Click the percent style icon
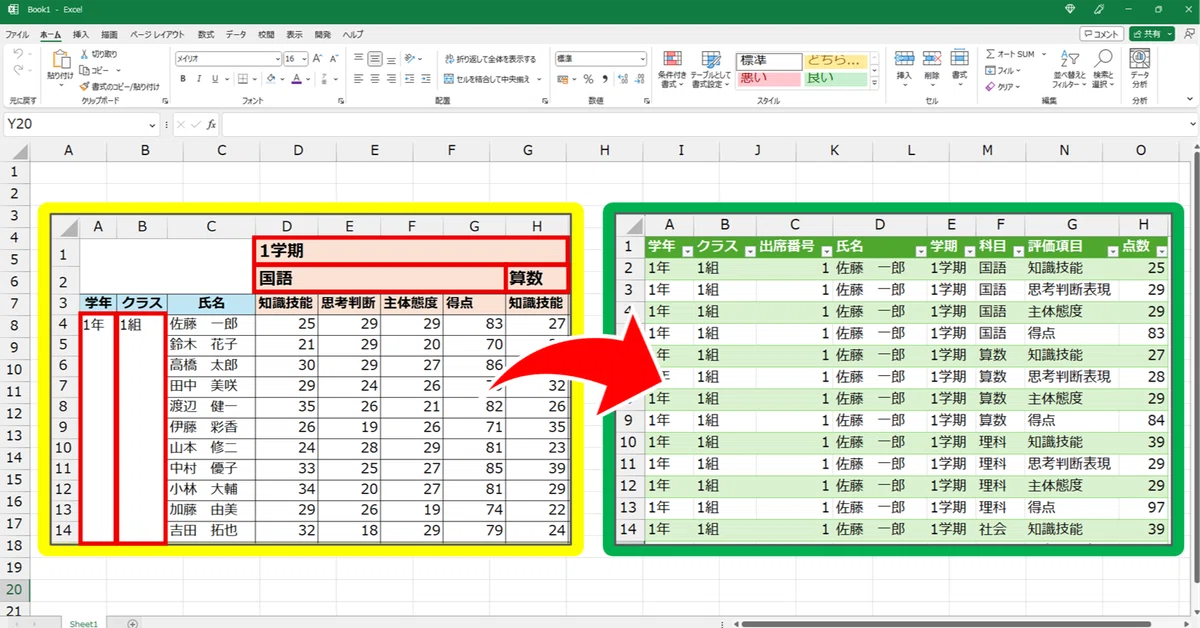Image resolution: width=1200 pixels, height=628 pixels. coord(589,79)
